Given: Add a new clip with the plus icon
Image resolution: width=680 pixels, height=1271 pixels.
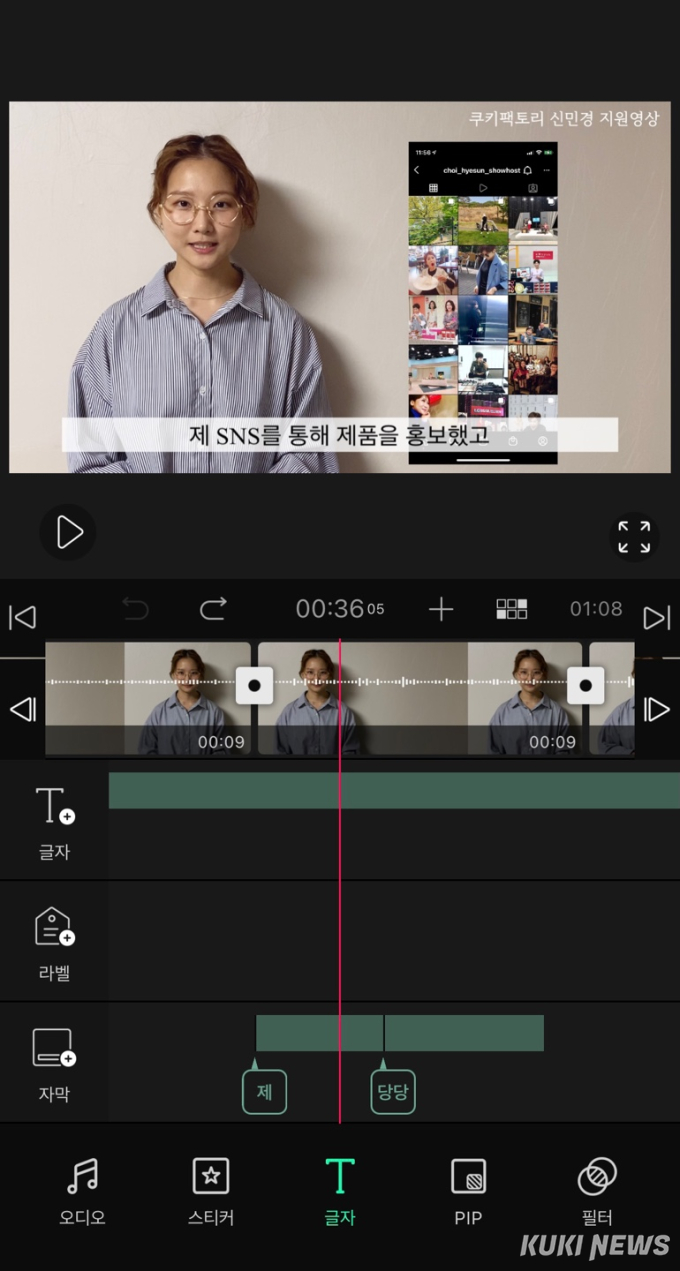Looking at the screenshot, I should pyautogui.click(x=441, y=609).
